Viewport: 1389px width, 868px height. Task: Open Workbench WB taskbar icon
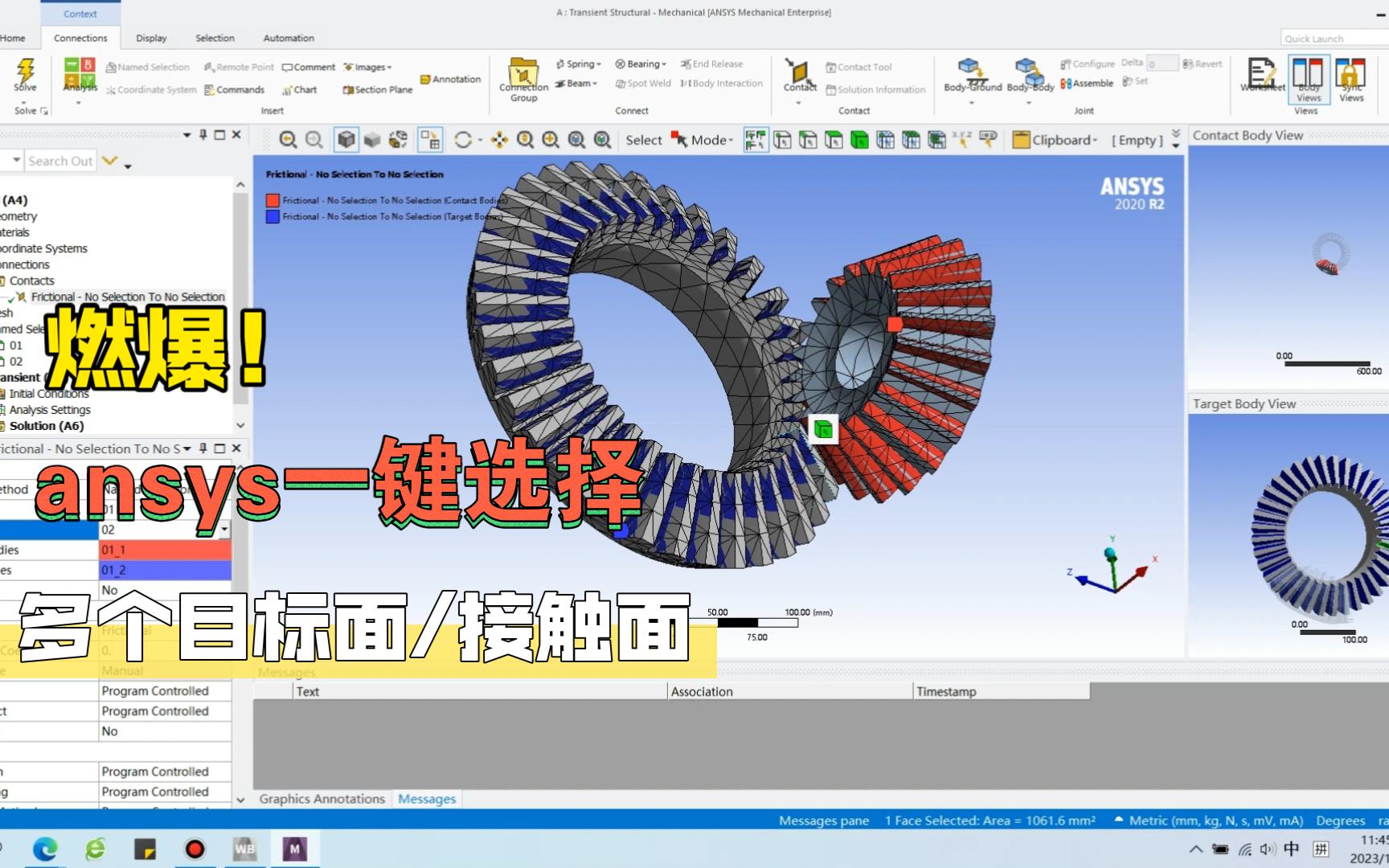tap(244, 849)
